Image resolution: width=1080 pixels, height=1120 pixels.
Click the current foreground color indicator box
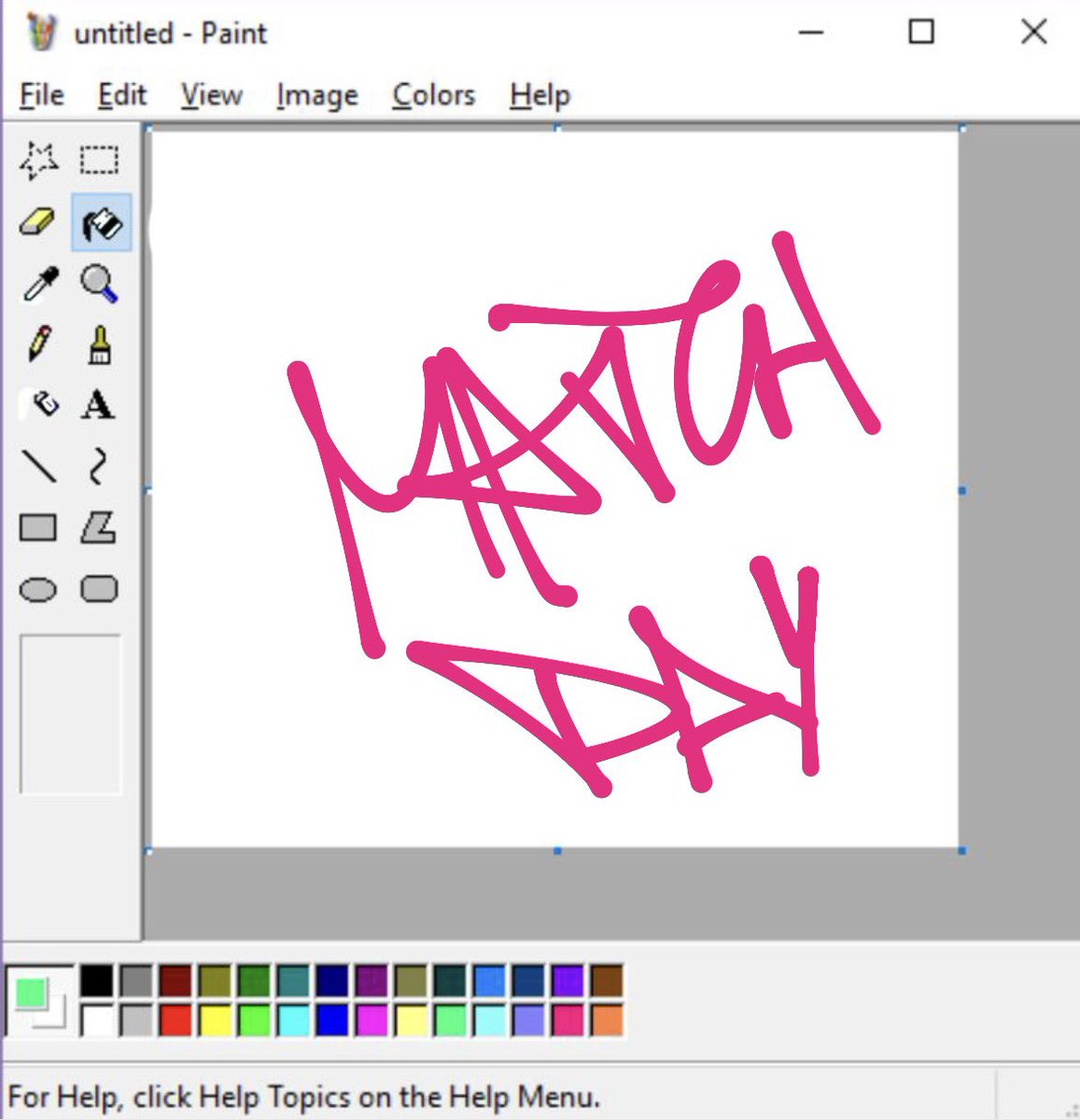(x=31, y=992)
